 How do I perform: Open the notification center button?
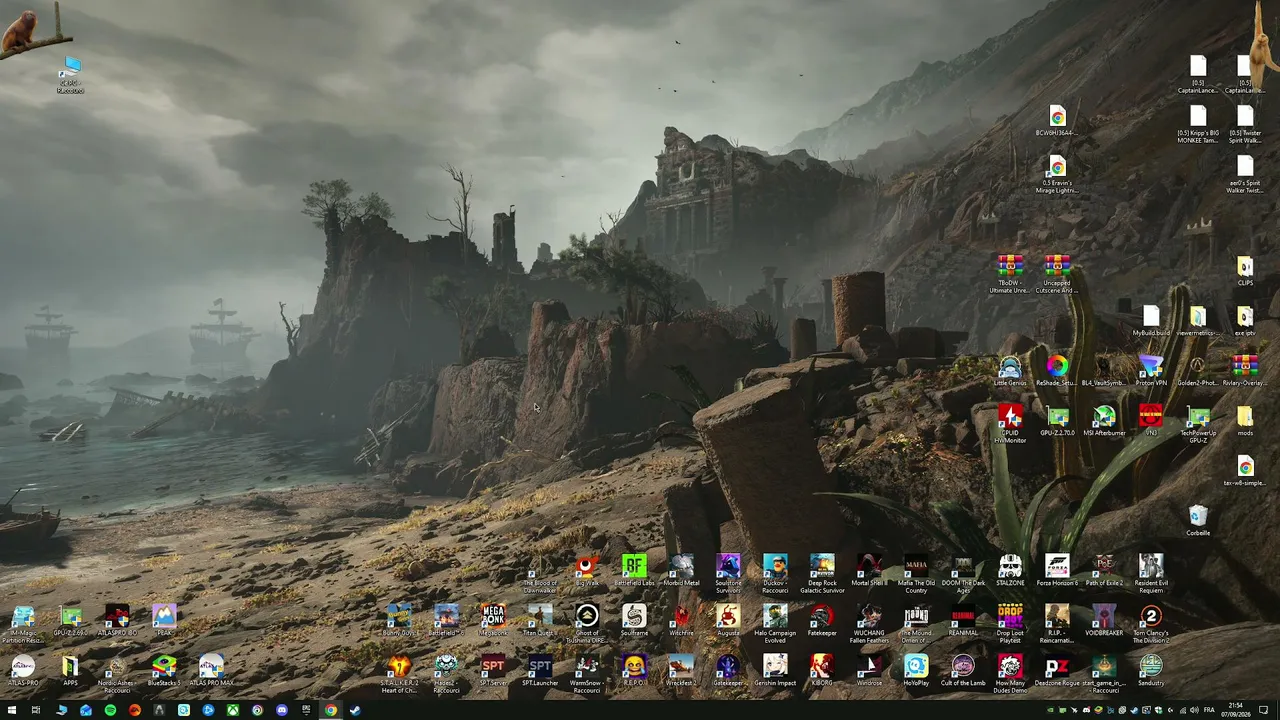[x=1264, y=710]
